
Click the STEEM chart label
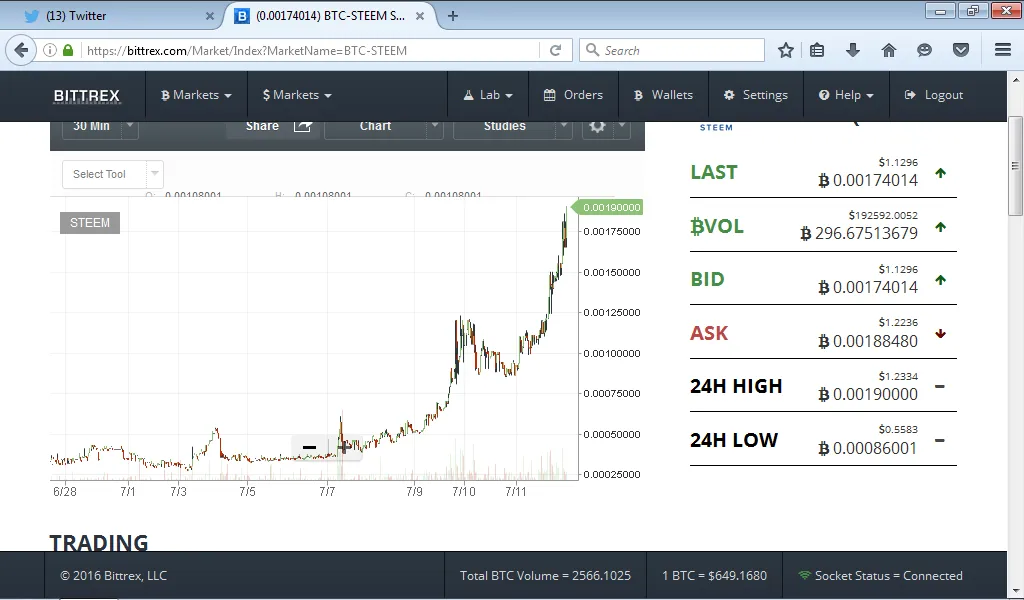[x=90, y=223]
